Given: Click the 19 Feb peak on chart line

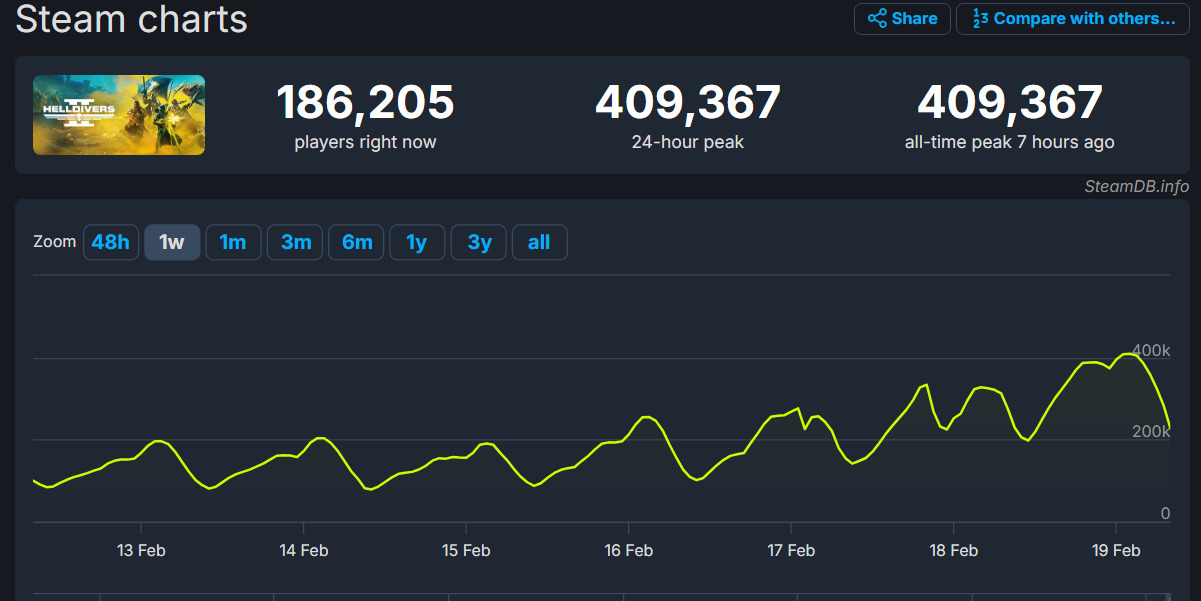Looking at the screenshot, I should (x=1129, y=354).
